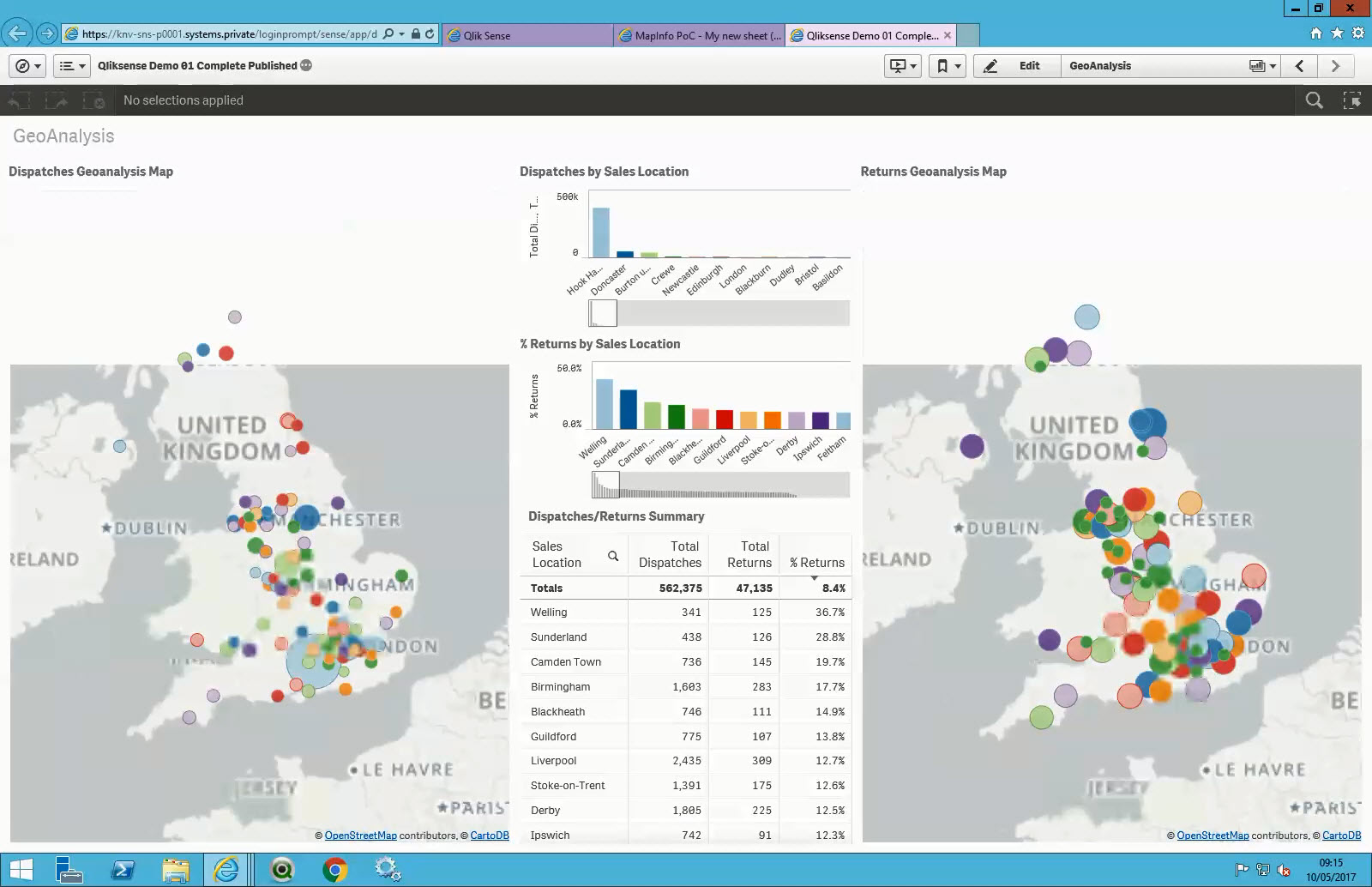The height and width of the screenshot is (887, 1372).
Task: Click the Returns Geoanalysis Map title
Action: click(x=934, y=172)
